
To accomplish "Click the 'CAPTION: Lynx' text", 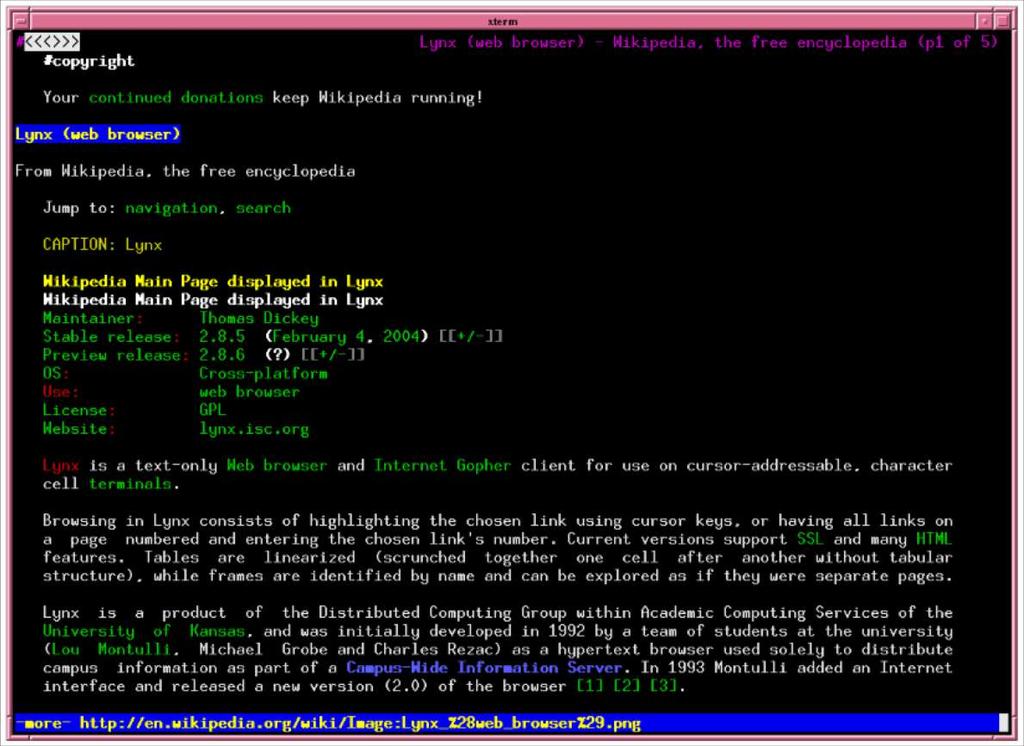I will click(102, 245).
